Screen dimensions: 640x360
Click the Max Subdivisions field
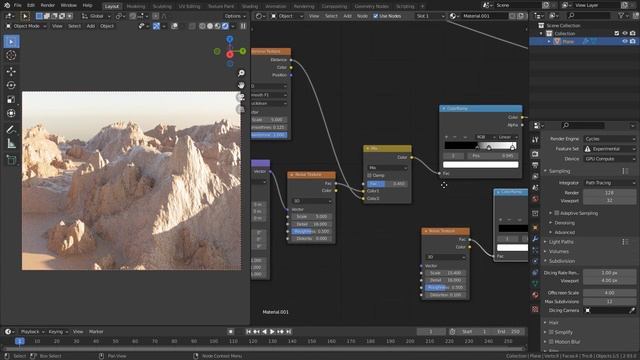pos(609,302)
